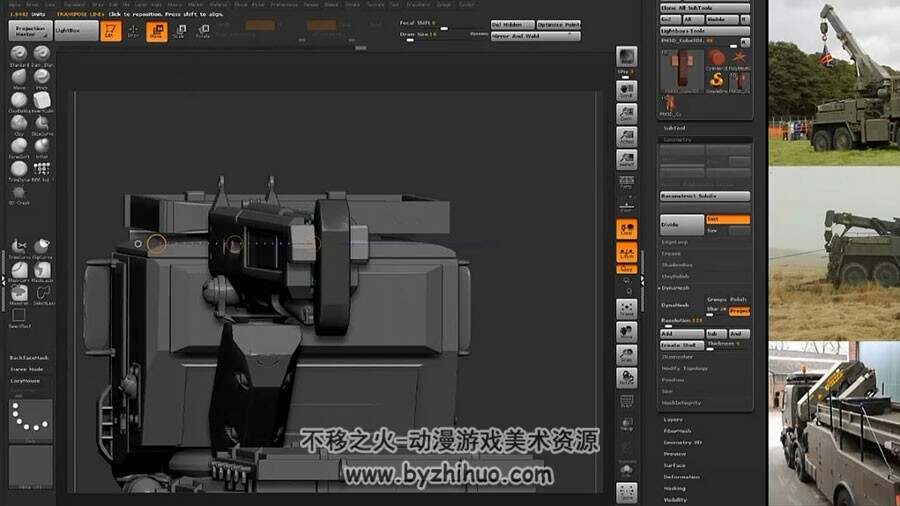900x506 pixels.
Task: Collapse the Geometry section header
Action: pos(677,139)
